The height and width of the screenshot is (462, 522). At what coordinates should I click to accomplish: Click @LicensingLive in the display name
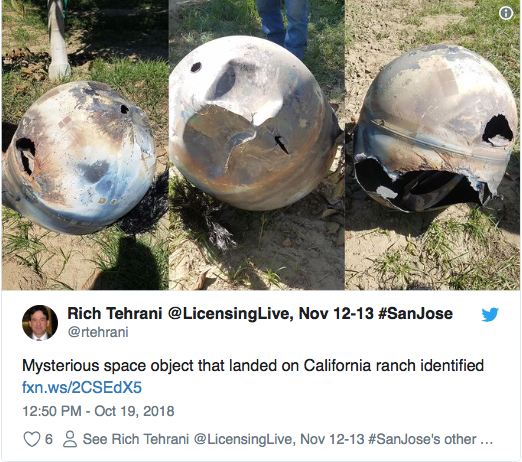230,313
